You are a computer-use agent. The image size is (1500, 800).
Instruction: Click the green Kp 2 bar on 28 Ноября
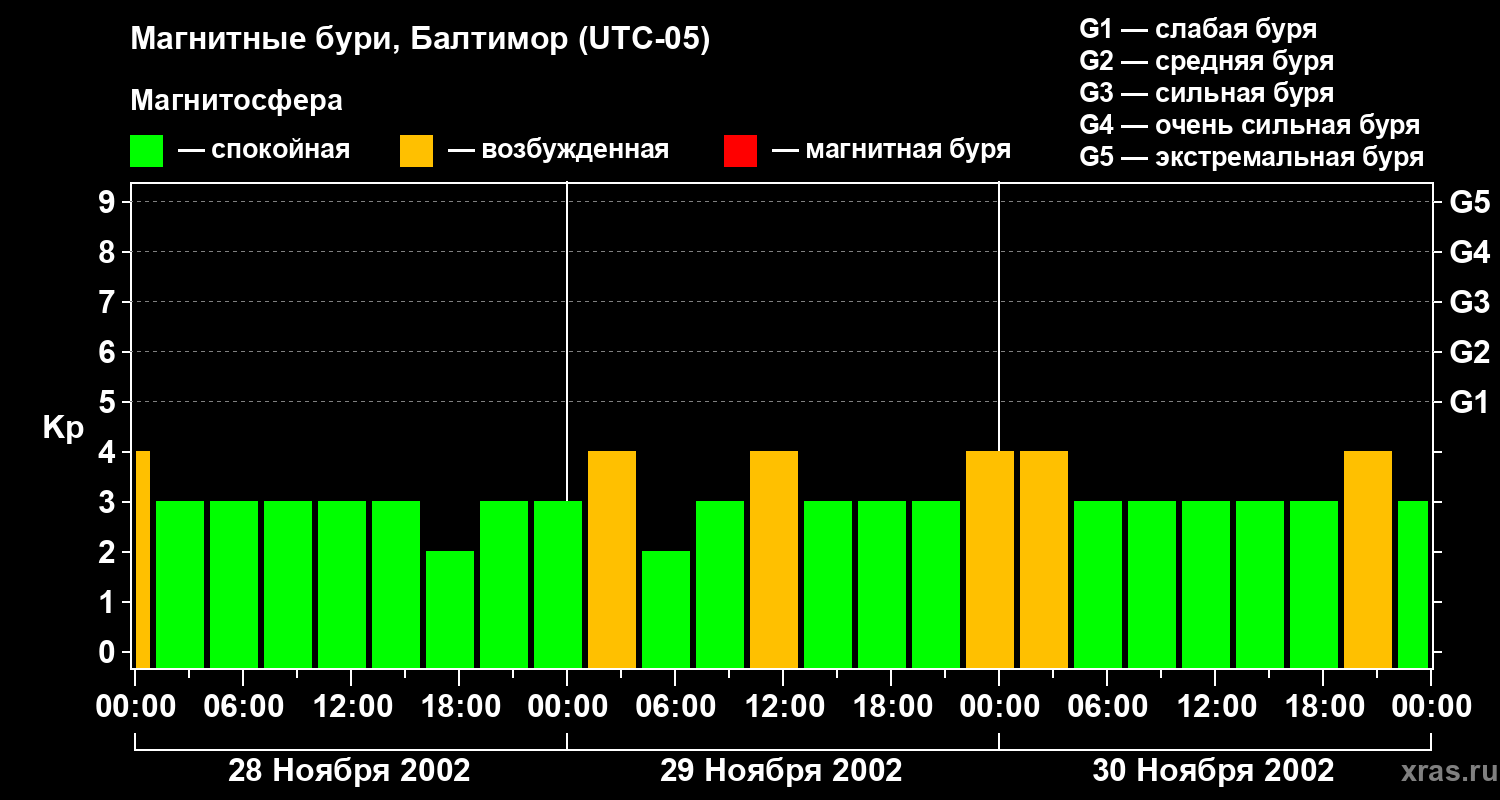click(x=450, y=609)
